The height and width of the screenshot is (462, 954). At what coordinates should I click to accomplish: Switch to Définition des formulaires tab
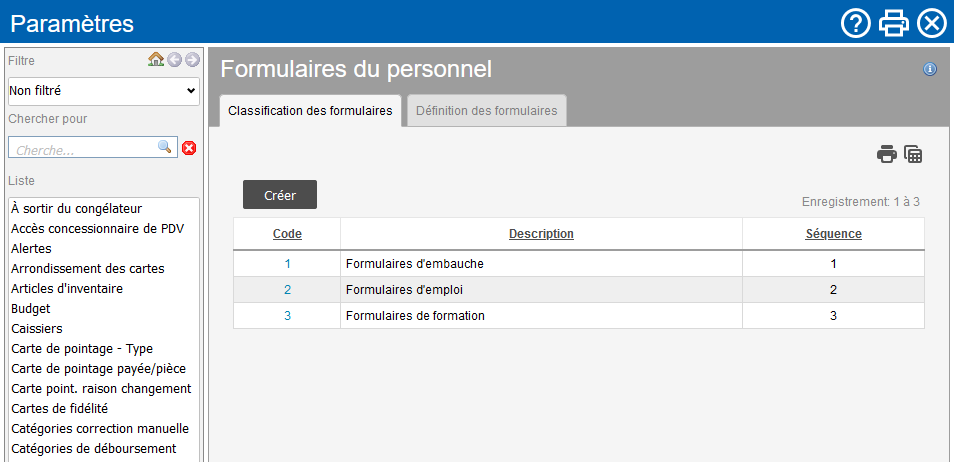pos(487,111)
